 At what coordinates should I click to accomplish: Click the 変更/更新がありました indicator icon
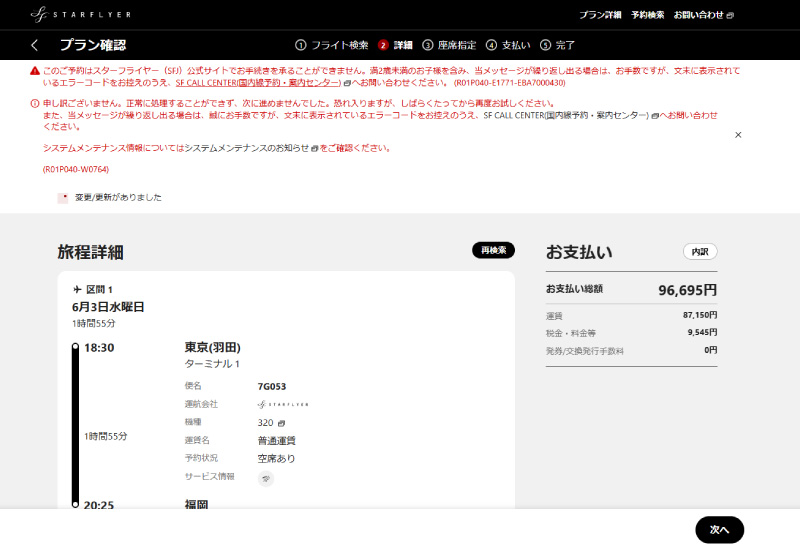[x=63, y=198]
